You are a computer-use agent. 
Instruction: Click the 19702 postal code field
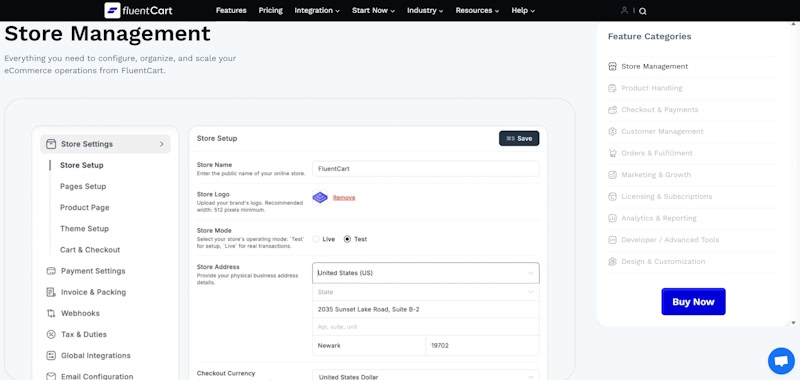pyautogui.click(x=482, y=345)
